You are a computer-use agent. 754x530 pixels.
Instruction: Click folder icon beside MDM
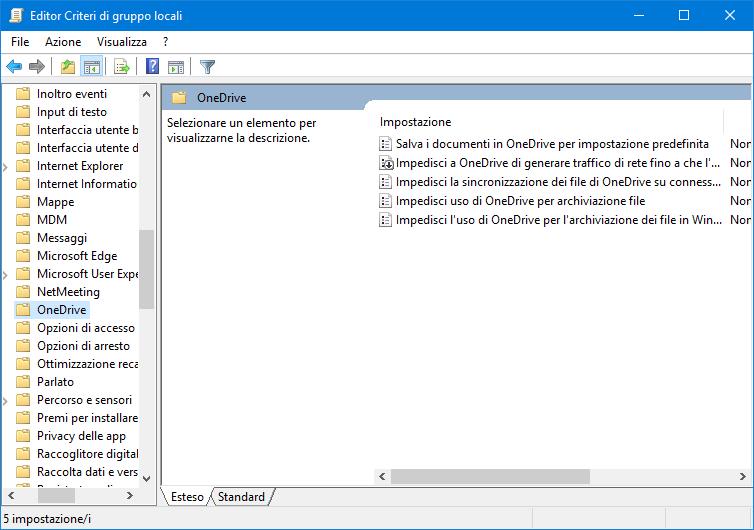coord(23,219)
